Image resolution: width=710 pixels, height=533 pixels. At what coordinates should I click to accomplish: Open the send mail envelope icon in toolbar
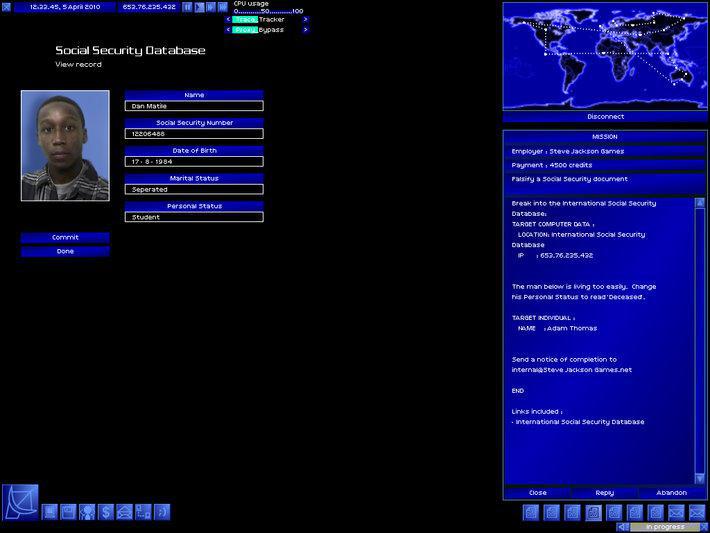click(124, 512)
